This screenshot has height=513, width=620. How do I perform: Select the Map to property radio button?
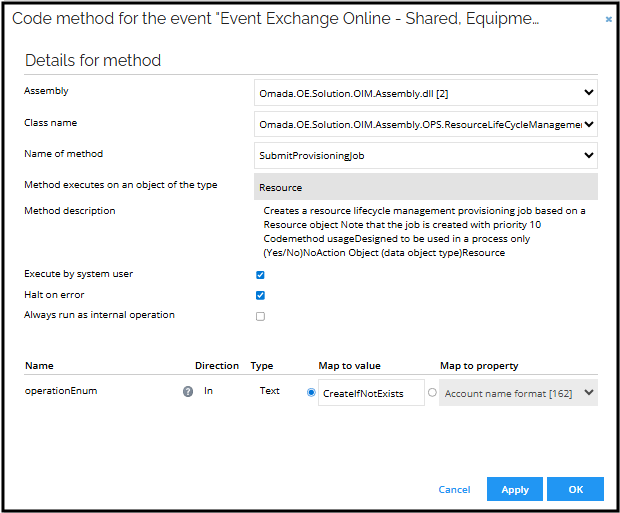coord(432,393)
